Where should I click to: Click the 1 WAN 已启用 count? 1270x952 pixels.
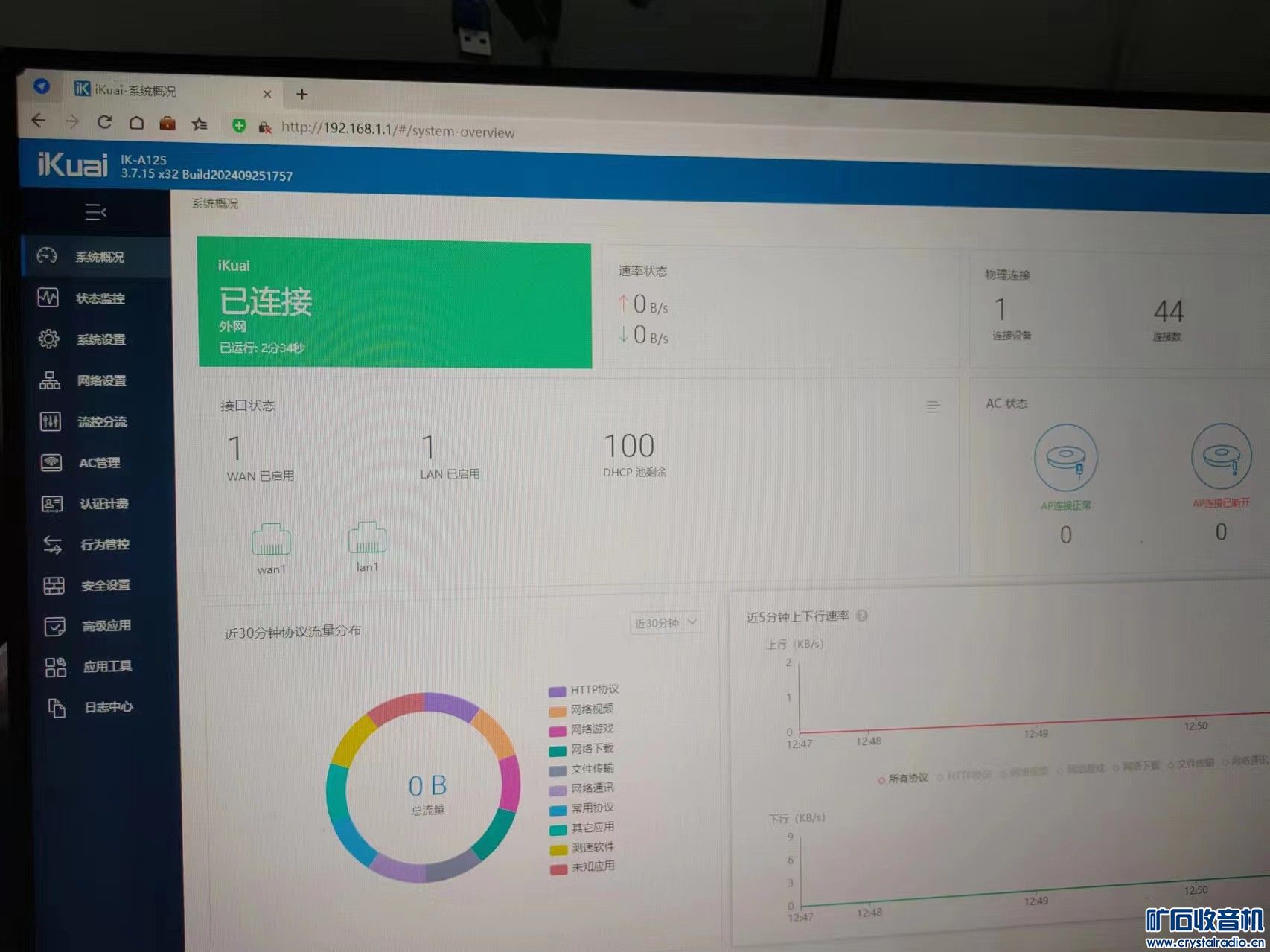point(235,449)
